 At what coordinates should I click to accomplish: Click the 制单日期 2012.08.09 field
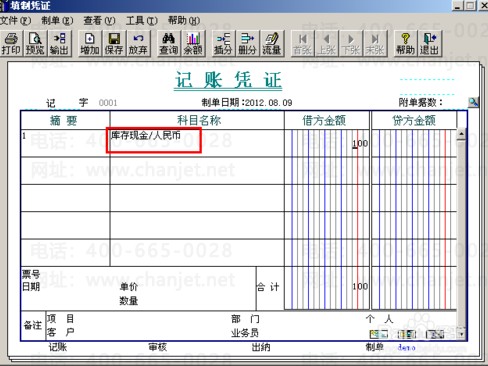247,102
